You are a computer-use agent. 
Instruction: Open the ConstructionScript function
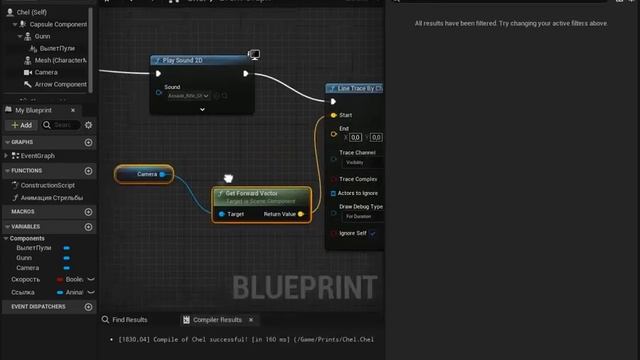pos(47,185)
